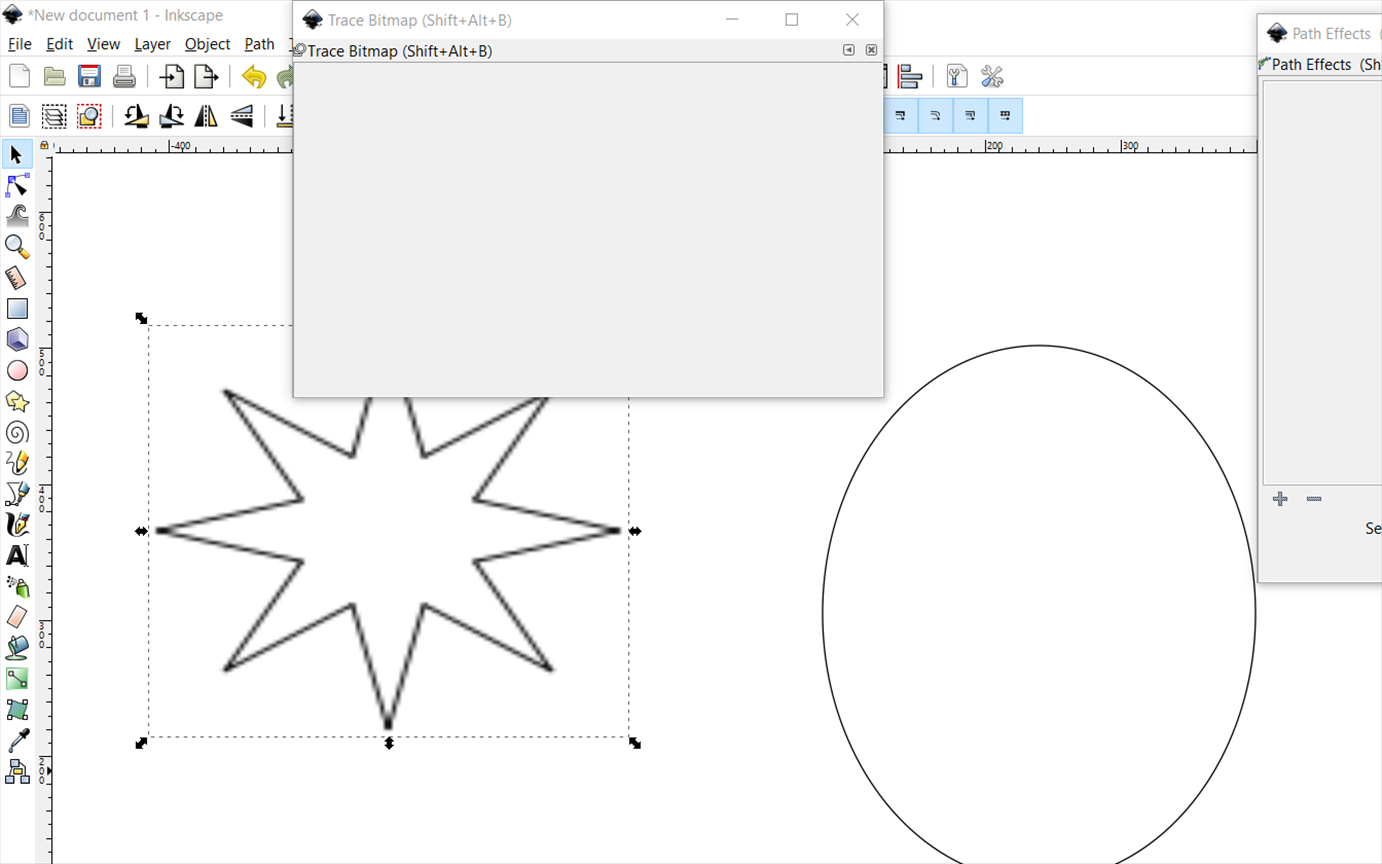
Task: Toggle scale stroke width when scaling
Action: coord(900,116)
